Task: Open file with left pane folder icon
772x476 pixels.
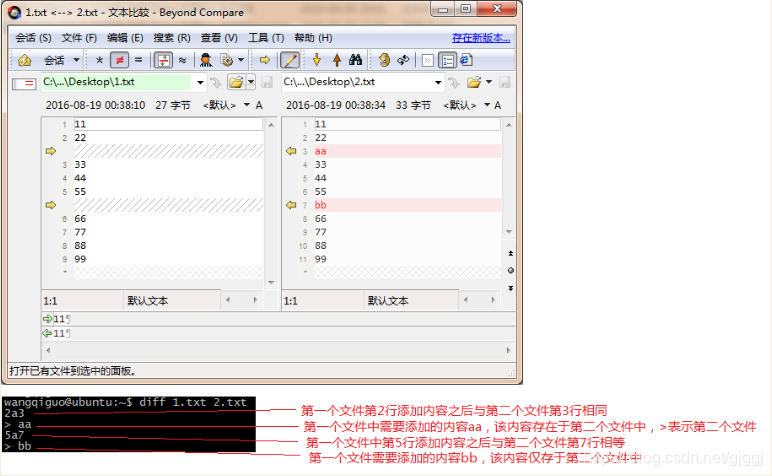Action: pos(236,82)
